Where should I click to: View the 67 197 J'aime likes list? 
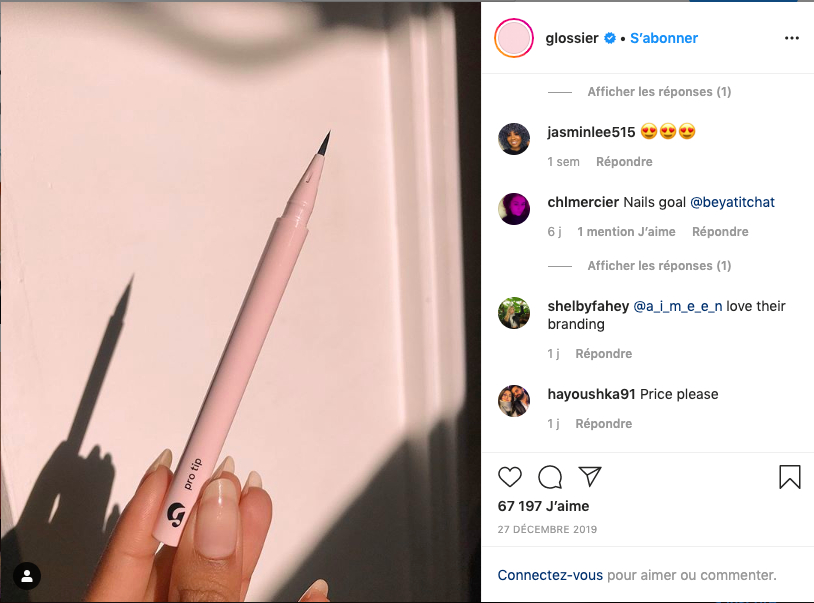click(x=544, y=506)
